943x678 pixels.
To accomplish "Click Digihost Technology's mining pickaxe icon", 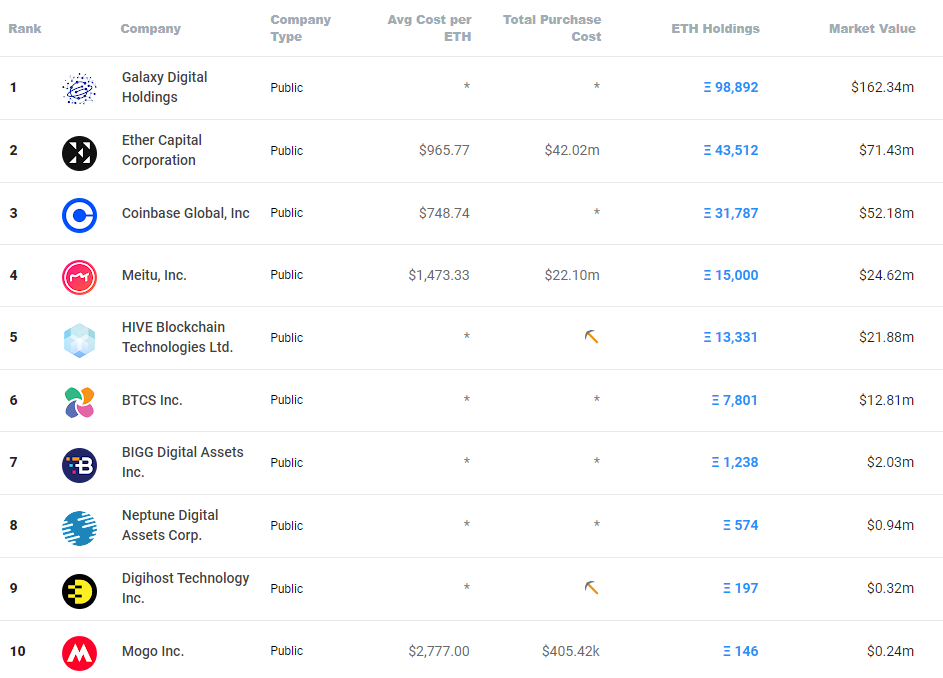I will (x=592, y=588).
